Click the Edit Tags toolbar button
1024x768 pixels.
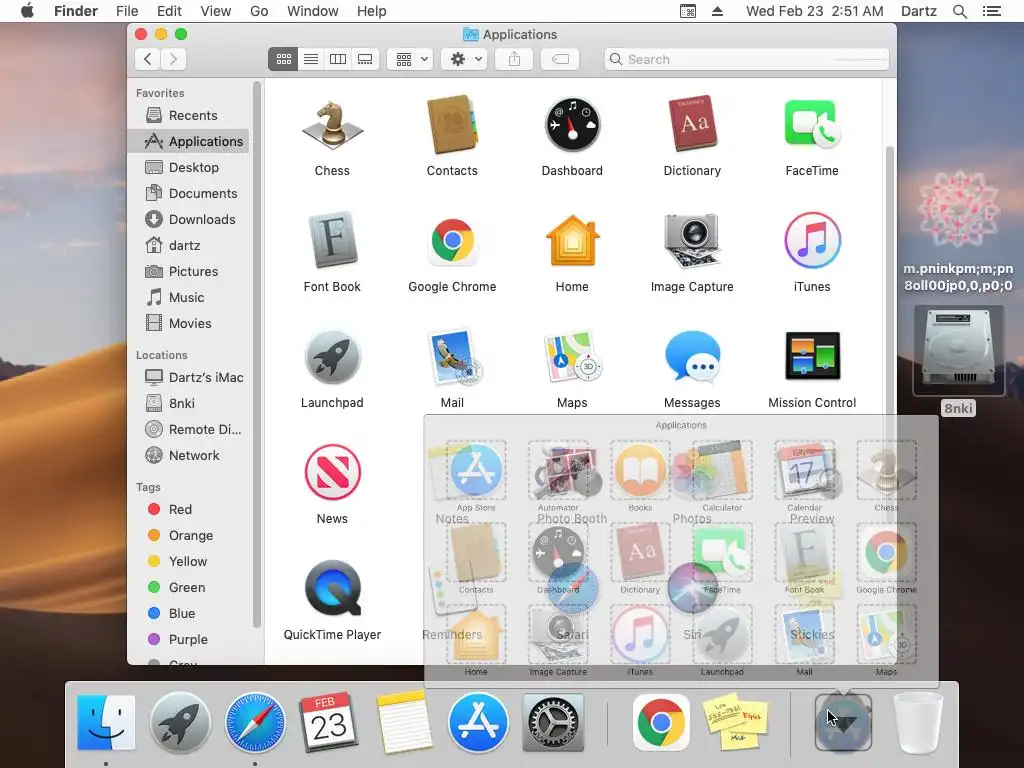pos(560,59)
